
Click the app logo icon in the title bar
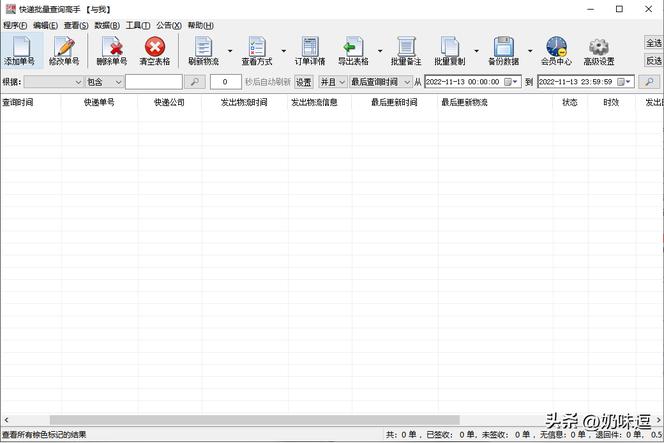click(x=11, y=9)
